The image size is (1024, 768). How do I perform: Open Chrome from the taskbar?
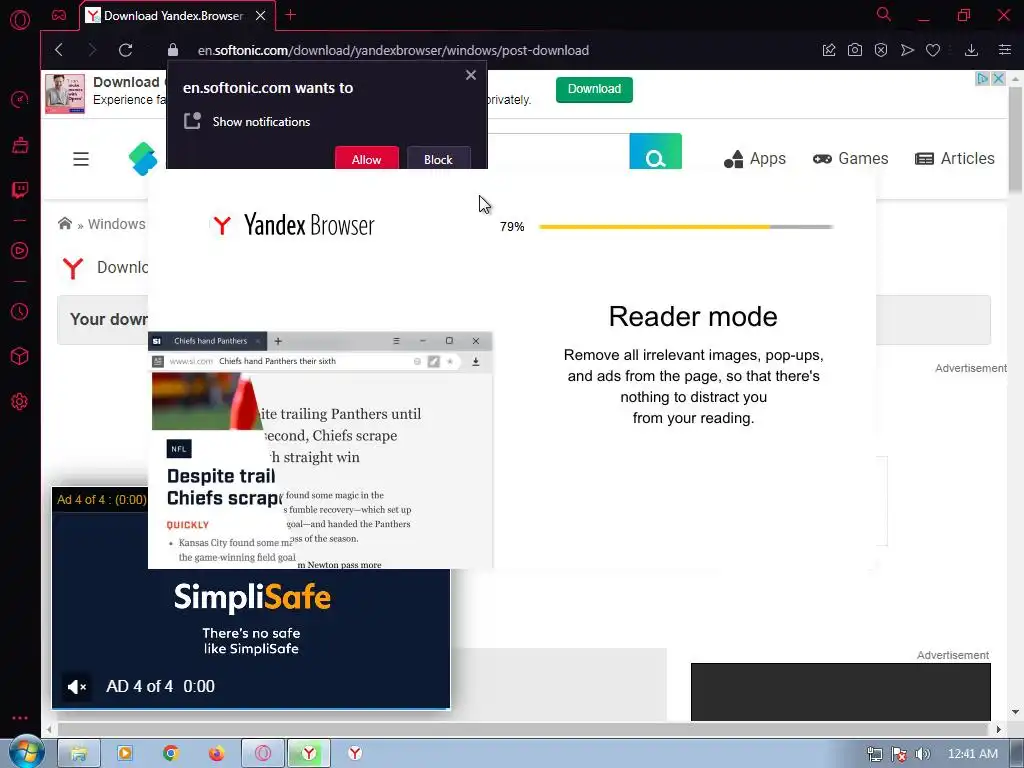171,753
